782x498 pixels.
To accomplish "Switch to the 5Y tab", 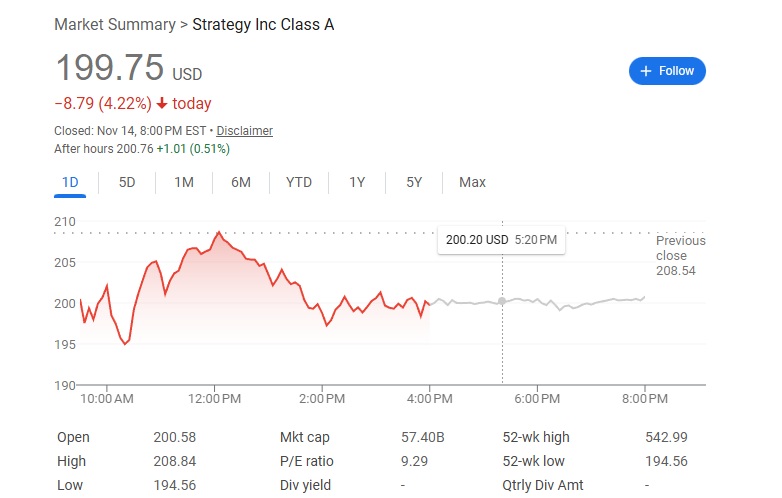I will 414,182.
